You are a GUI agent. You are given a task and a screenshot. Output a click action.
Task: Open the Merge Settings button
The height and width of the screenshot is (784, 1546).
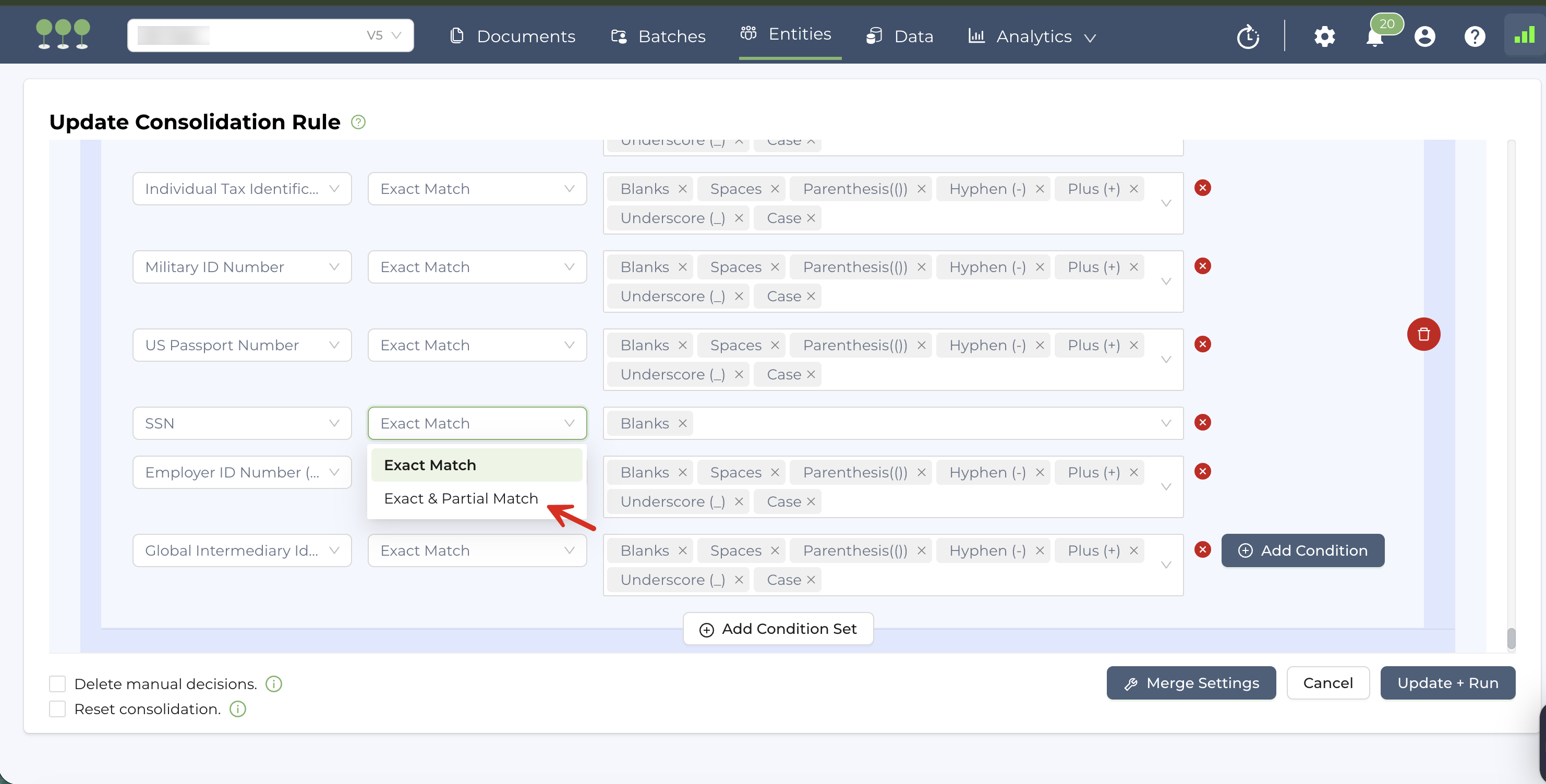pyautogui.click(x=1191, y=683)
